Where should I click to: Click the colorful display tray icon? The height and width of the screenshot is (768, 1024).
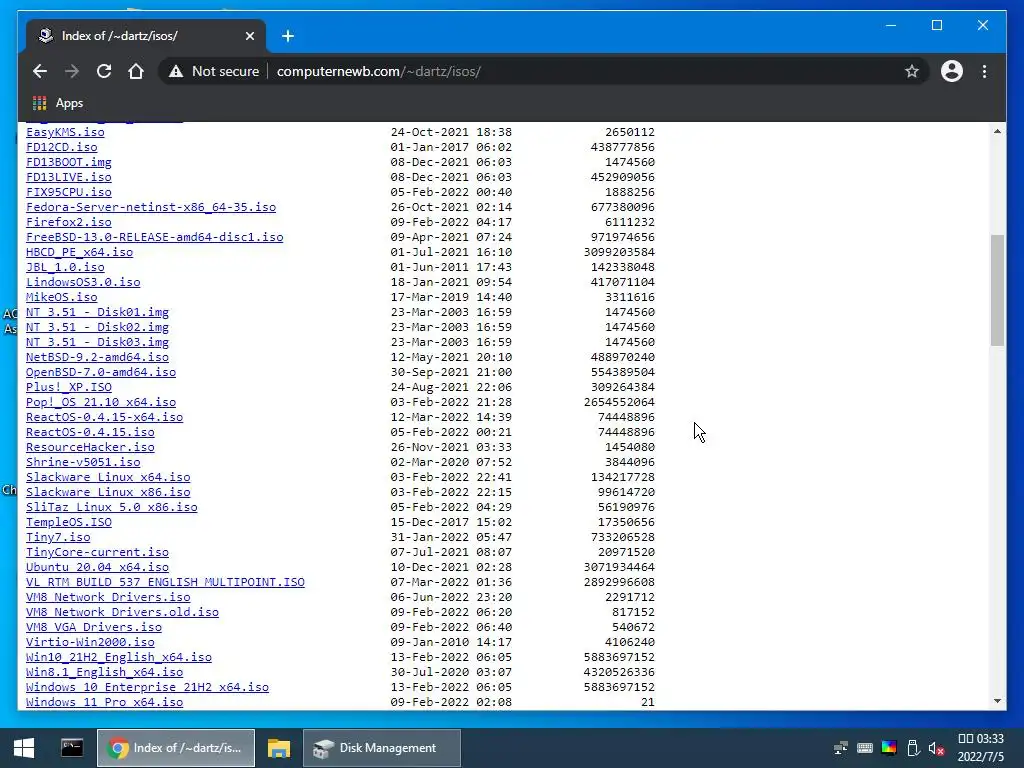tap(889, 748)
